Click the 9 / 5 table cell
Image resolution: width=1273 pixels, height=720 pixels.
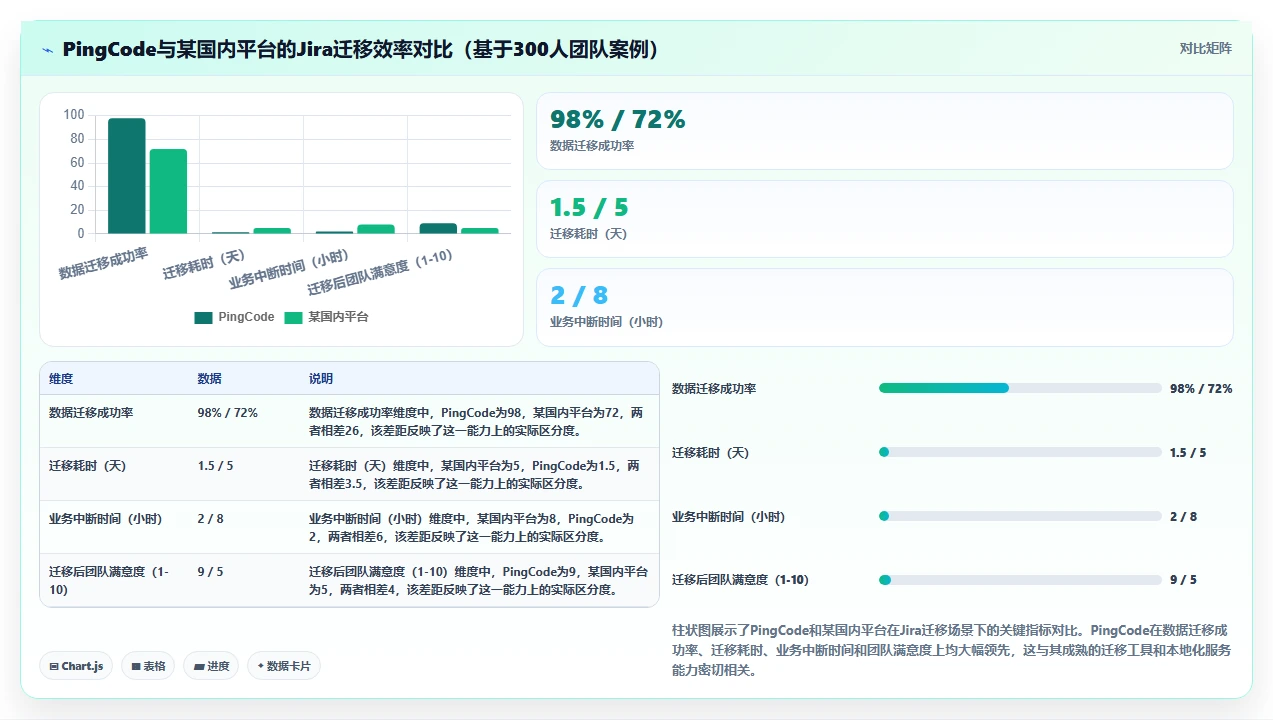click(211, 572)
